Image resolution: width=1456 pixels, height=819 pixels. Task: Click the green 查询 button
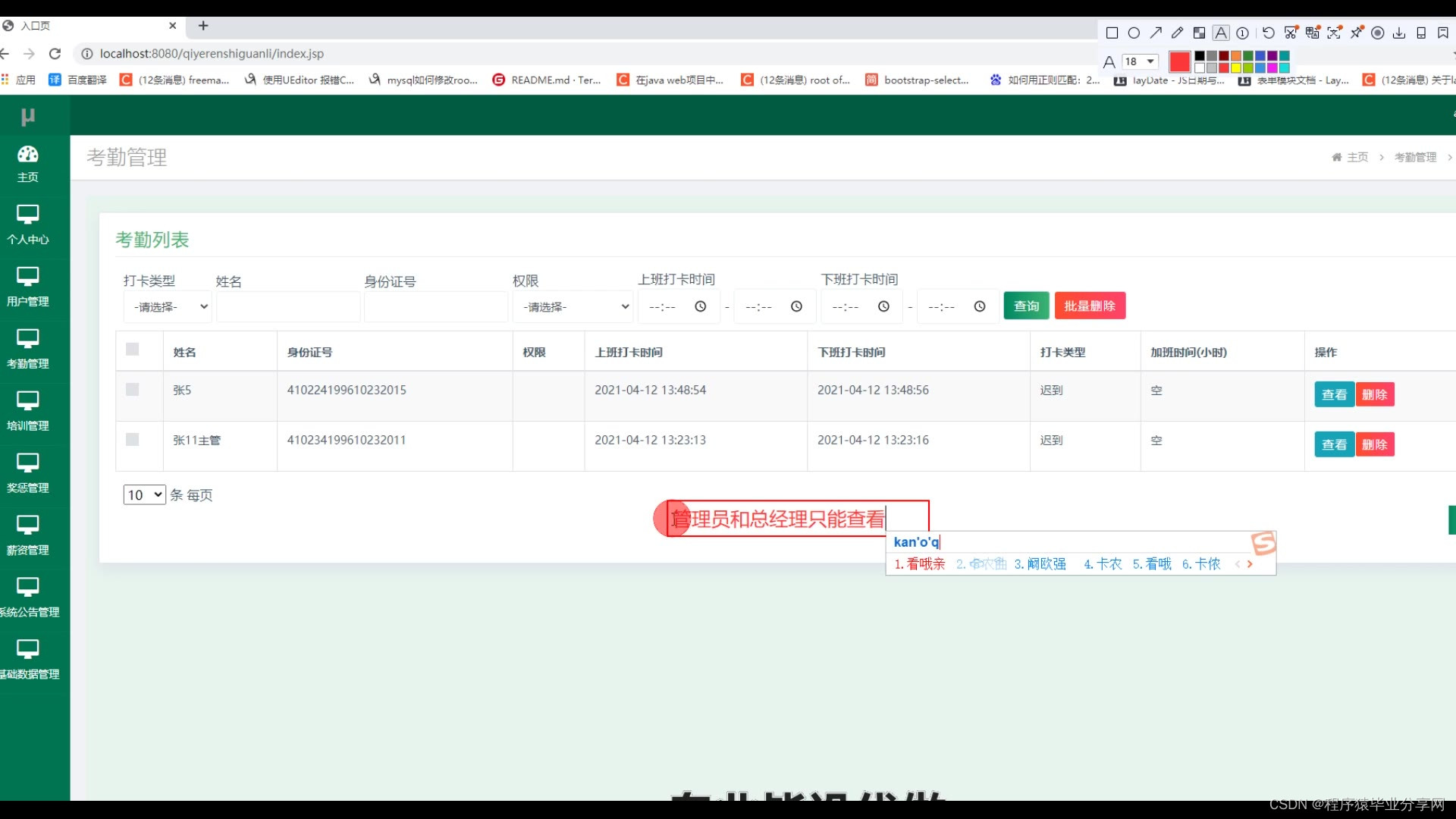tap(1026, 306)
